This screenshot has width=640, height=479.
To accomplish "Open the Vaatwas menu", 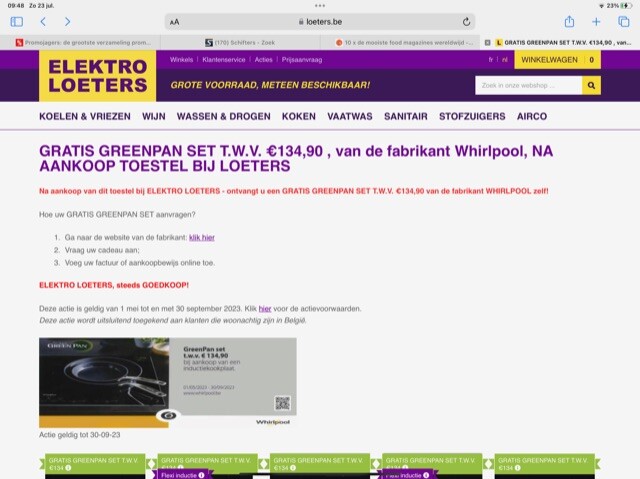I will [x=350, y=116].
